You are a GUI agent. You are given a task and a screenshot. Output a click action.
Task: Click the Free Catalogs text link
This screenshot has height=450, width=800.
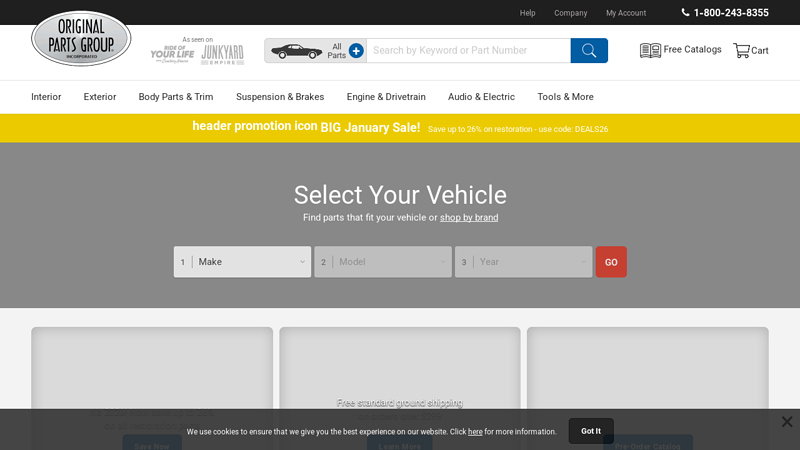692,49
